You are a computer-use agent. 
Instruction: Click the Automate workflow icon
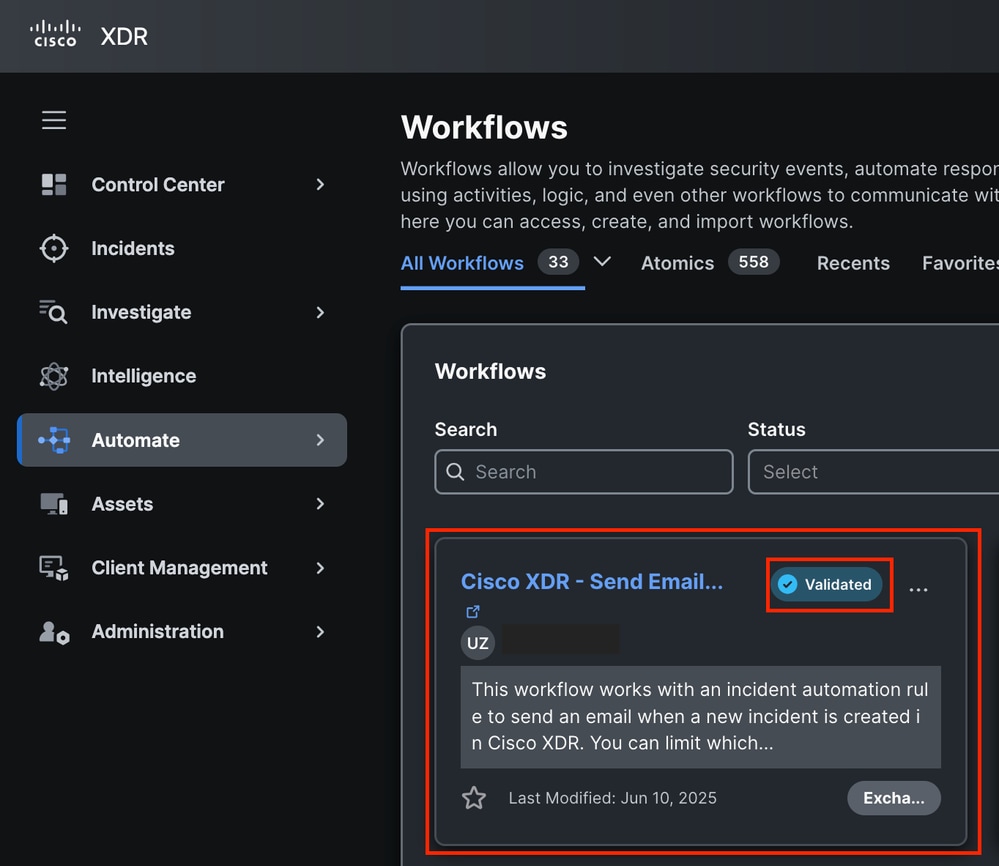pos(54,440)
